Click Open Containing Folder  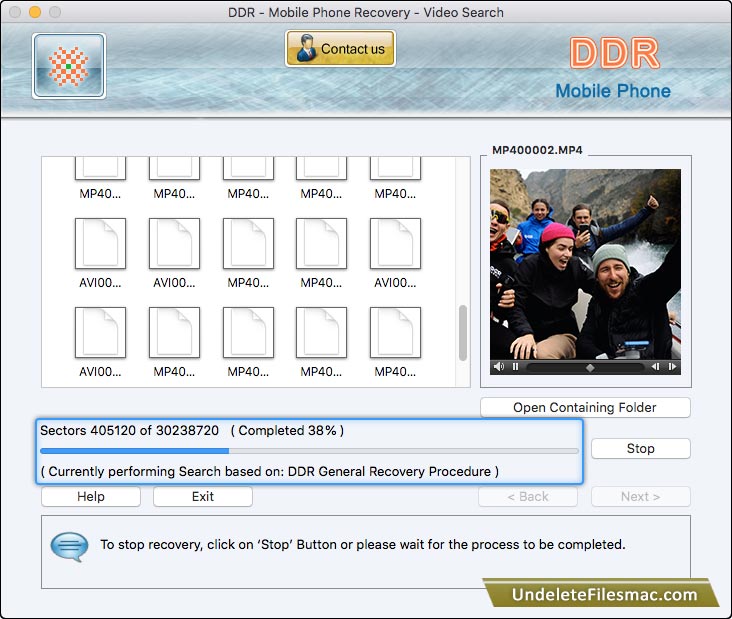click(x=585, y=408)
